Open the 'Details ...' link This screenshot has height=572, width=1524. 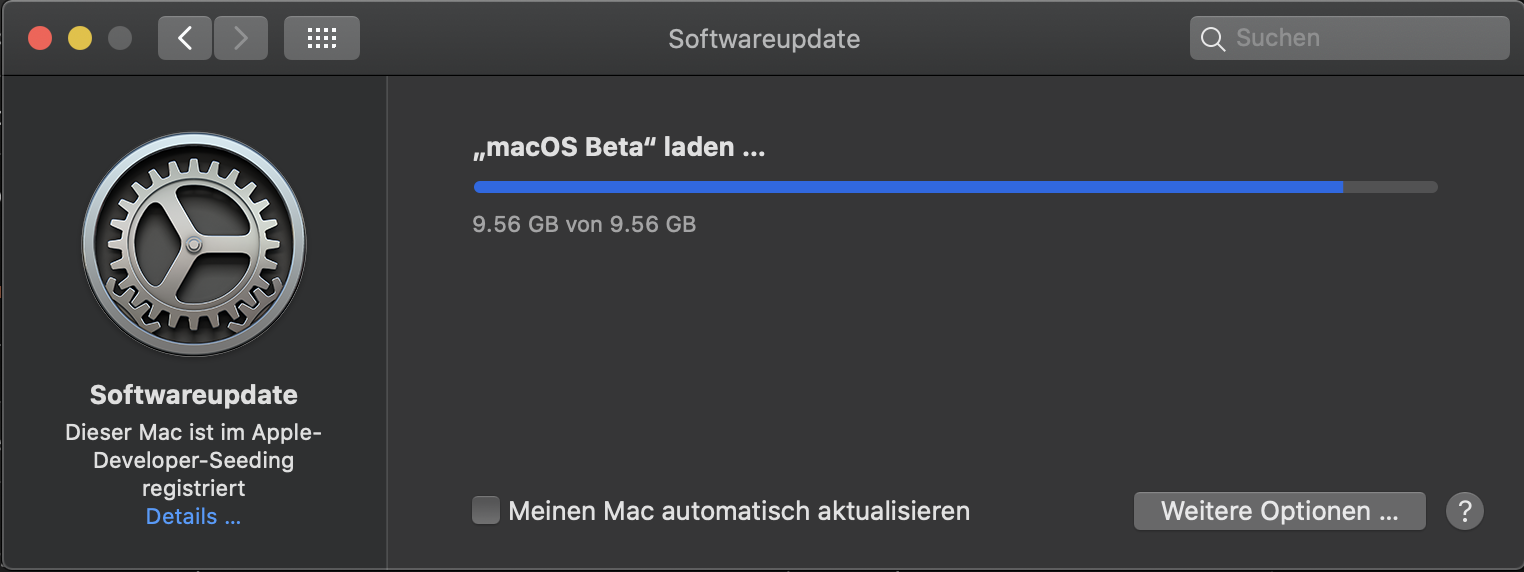pyautogui.click(x=194, y=517)
